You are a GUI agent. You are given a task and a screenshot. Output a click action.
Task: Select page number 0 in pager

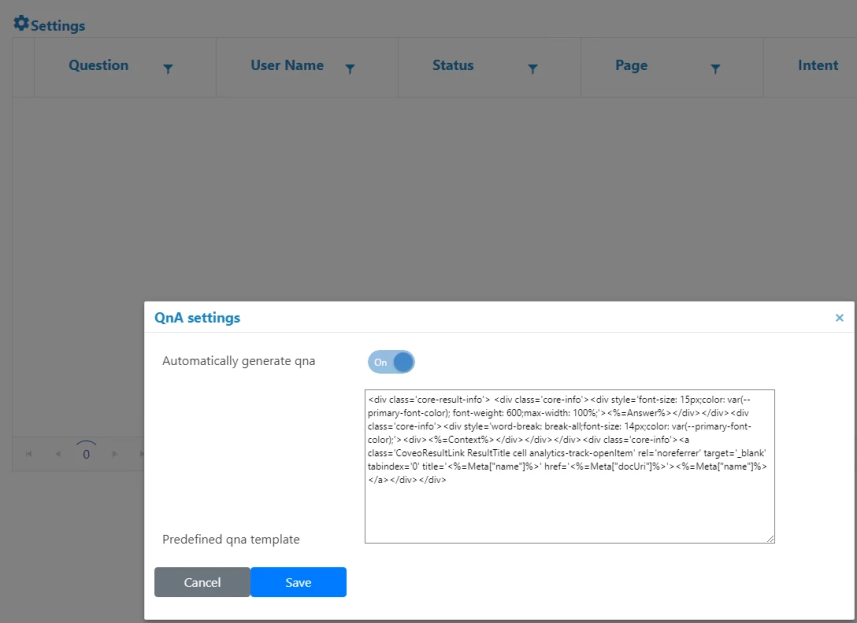(x=86, y=454)
